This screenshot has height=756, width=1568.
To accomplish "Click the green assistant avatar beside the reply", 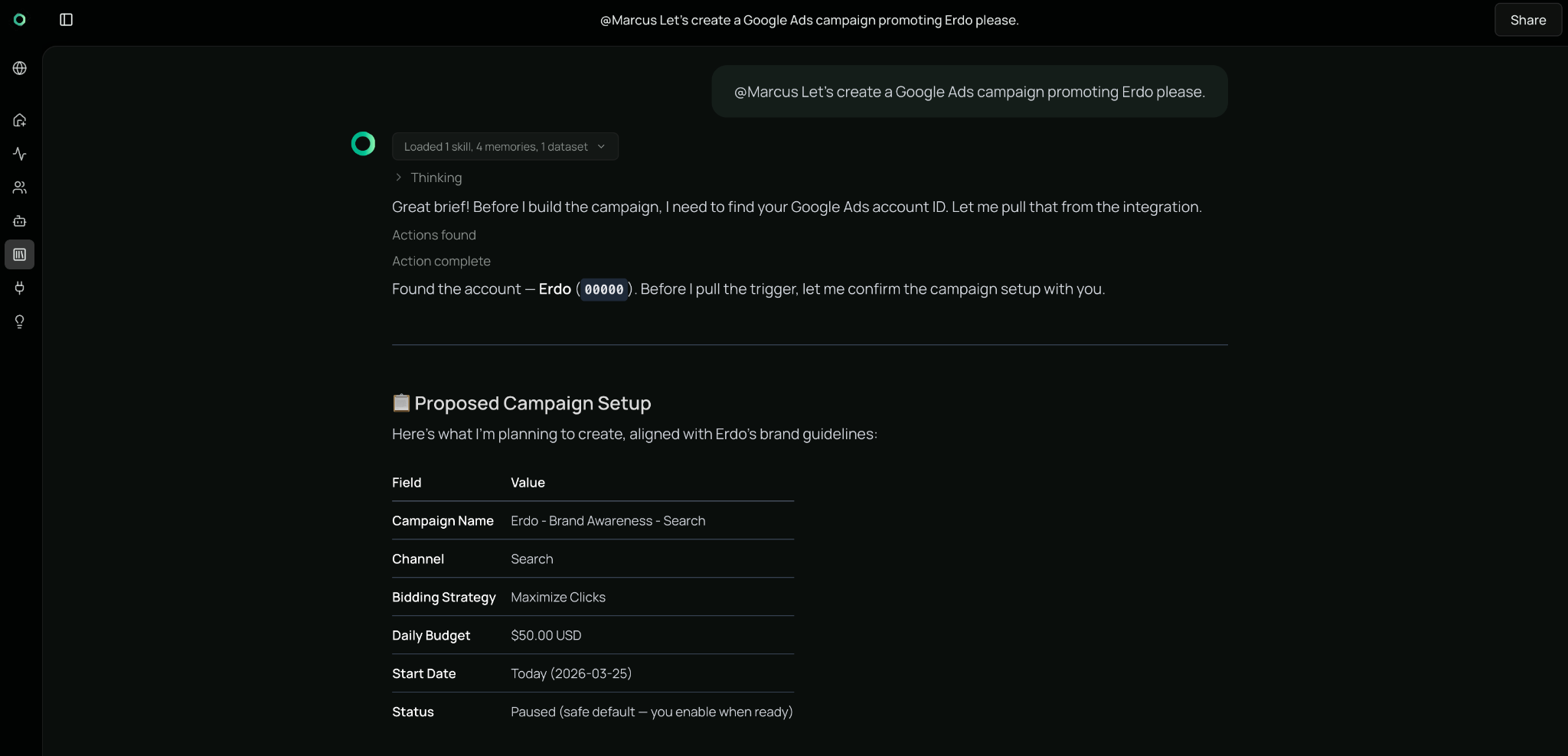I will click(x=363, y=144).
